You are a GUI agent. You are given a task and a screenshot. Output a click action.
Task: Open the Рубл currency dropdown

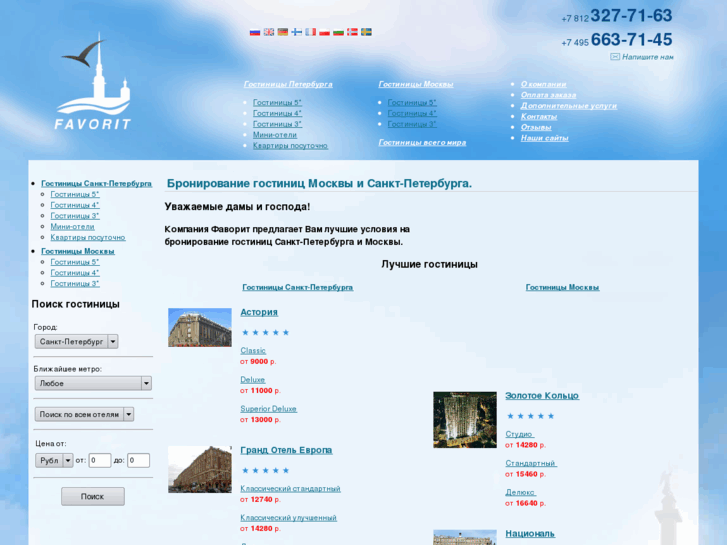point(54,461)
